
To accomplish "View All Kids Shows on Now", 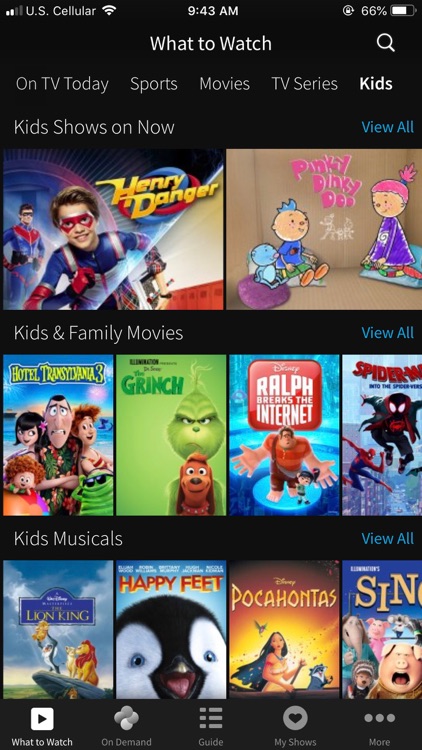I will click(x=388, y=127).
